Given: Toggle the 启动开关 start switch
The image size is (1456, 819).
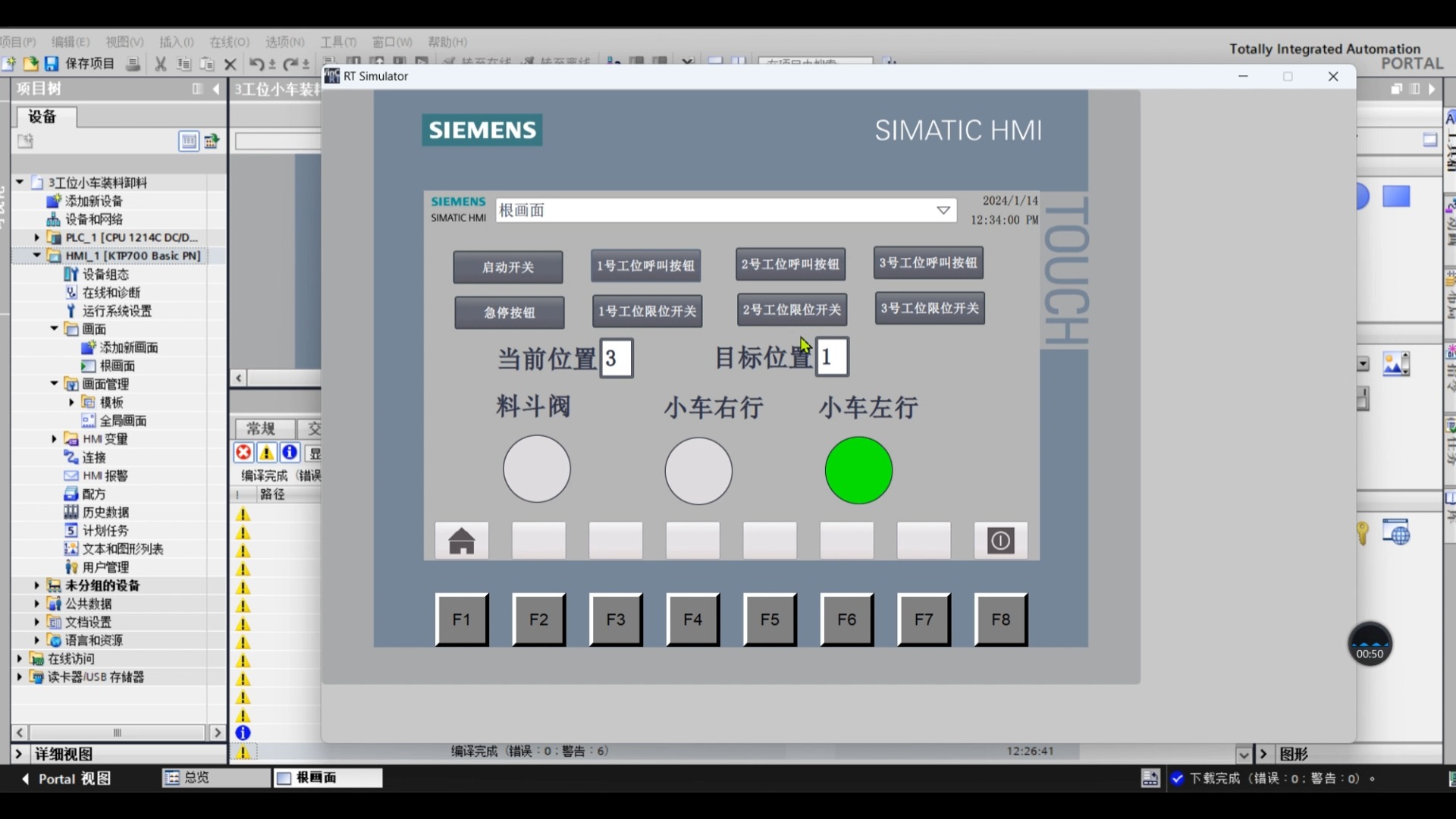Looking at the screenshot, I should [x=507, y=267].
